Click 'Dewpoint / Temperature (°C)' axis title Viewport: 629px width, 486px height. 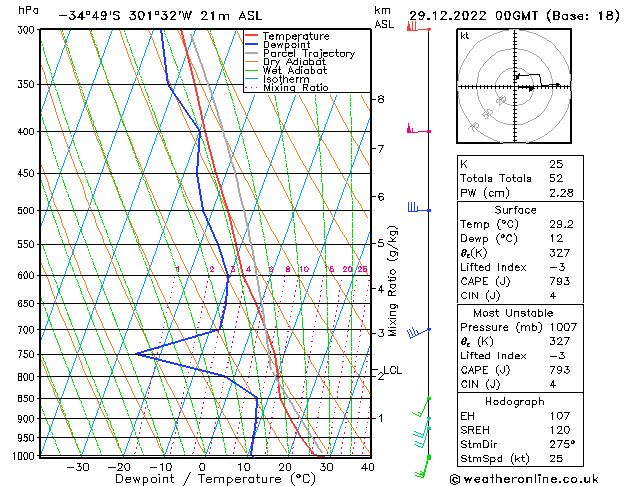(x=215, y=479)
